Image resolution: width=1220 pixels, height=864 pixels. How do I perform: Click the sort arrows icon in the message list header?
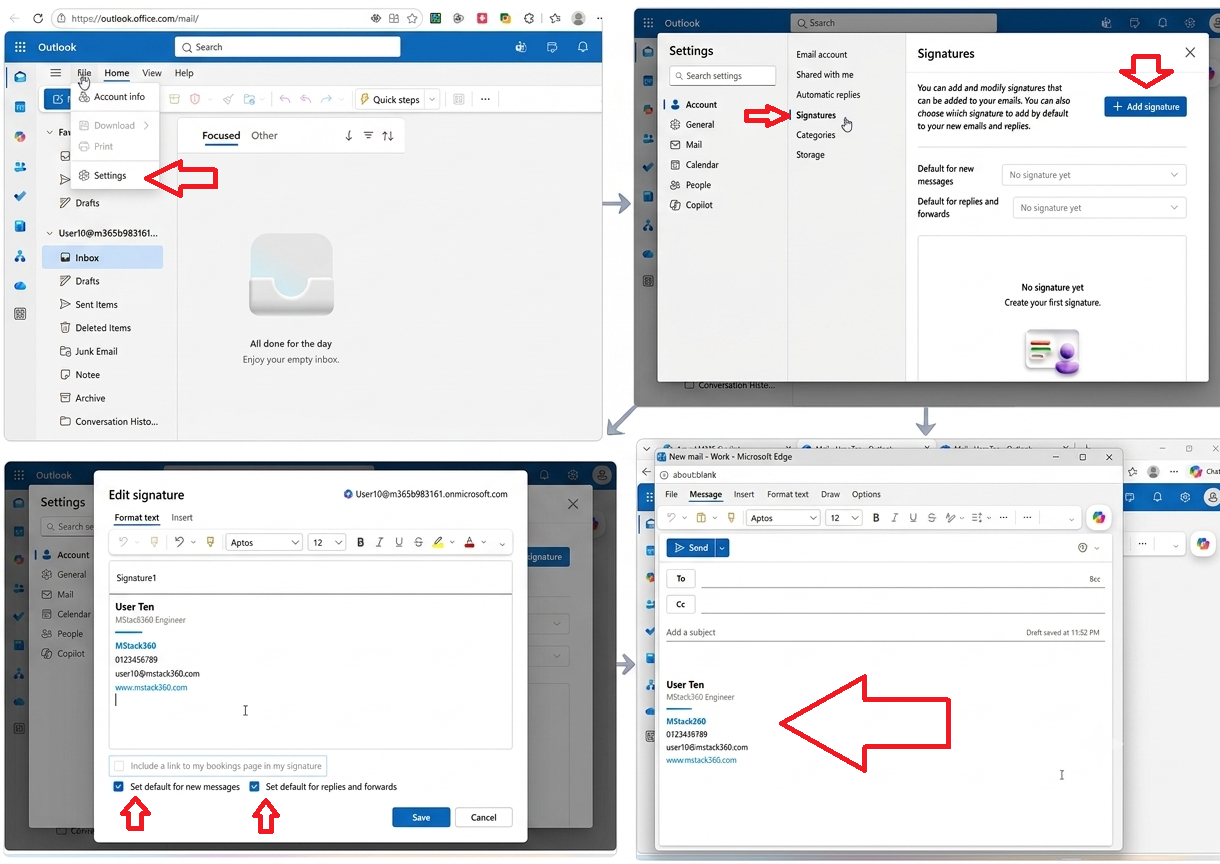point(388,136)
